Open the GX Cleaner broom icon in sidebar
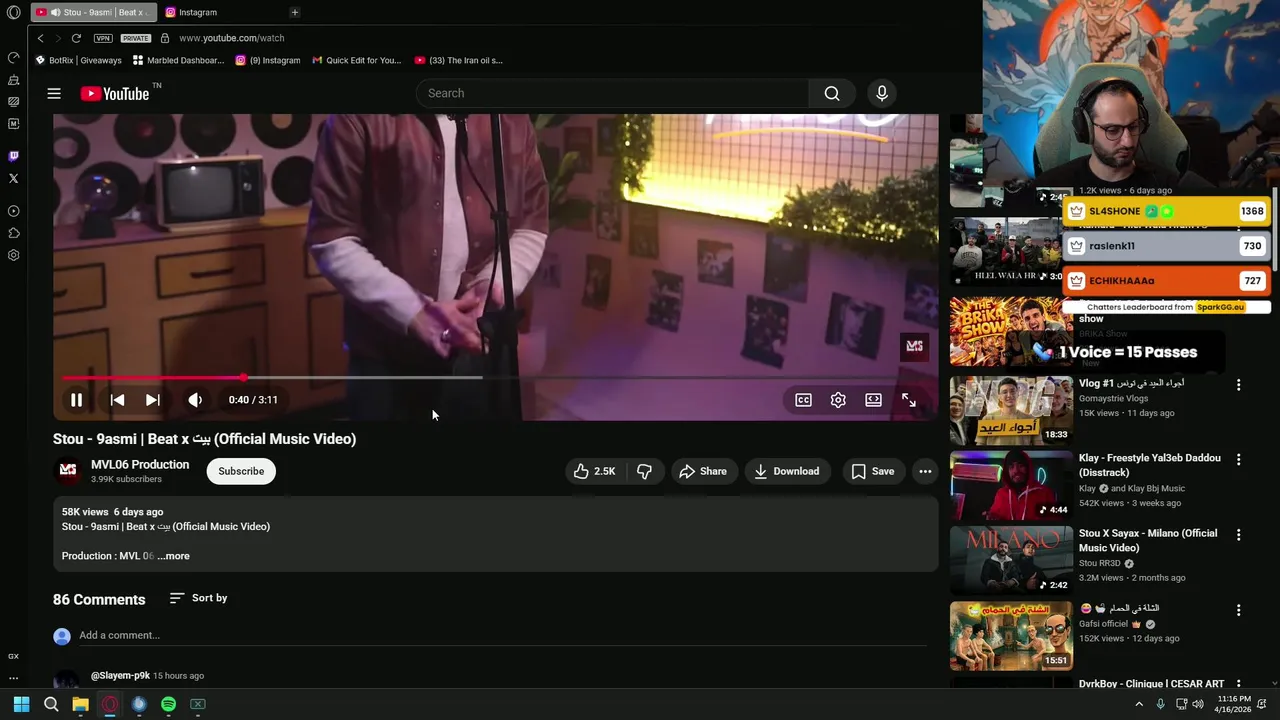 pyautogui.click(x=13, y=80)
